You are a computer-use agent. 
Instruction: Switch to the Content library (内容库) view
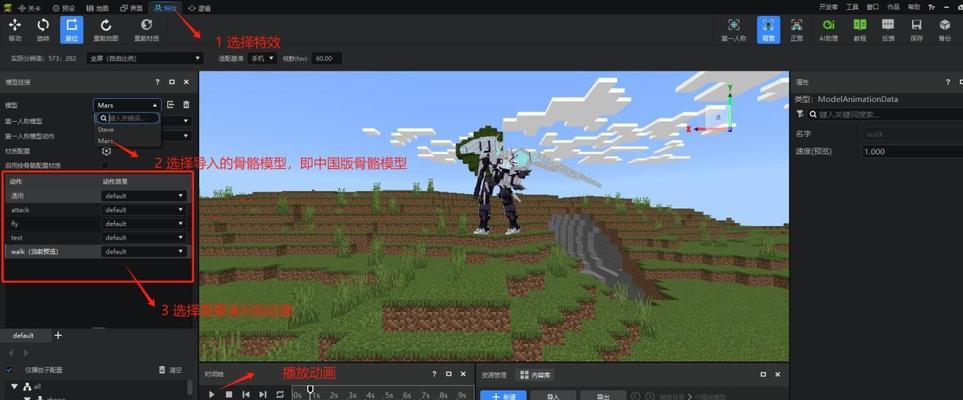(x=535, y=374)
